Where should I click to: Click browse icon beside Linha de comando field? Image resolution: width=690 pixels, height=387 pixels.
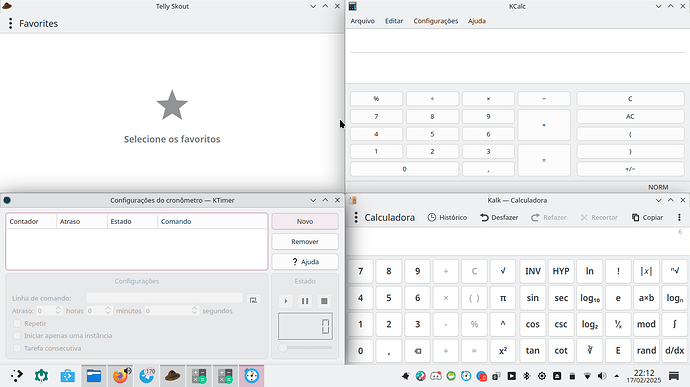253,300
